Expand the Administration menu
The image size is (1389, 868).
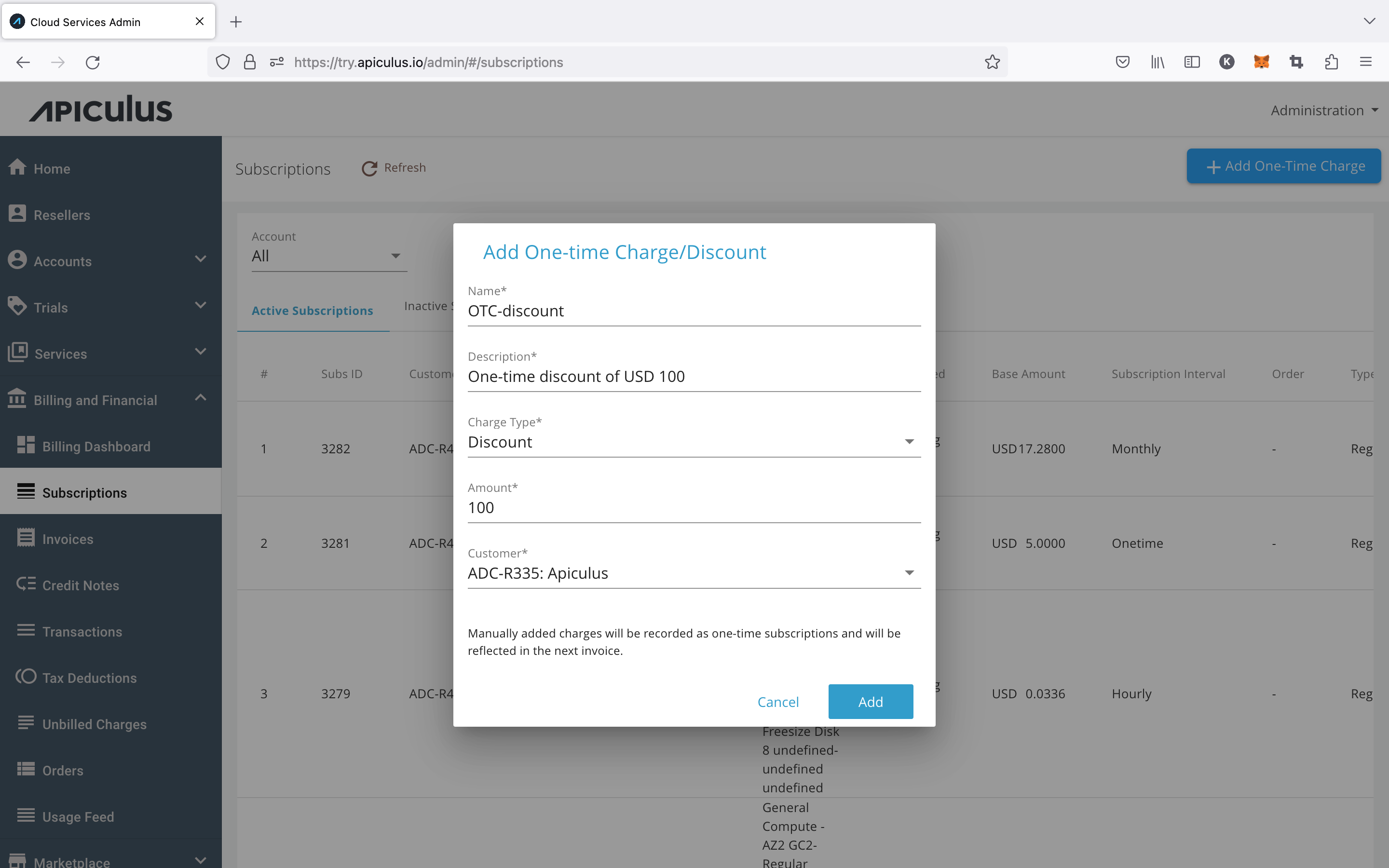1322,109
